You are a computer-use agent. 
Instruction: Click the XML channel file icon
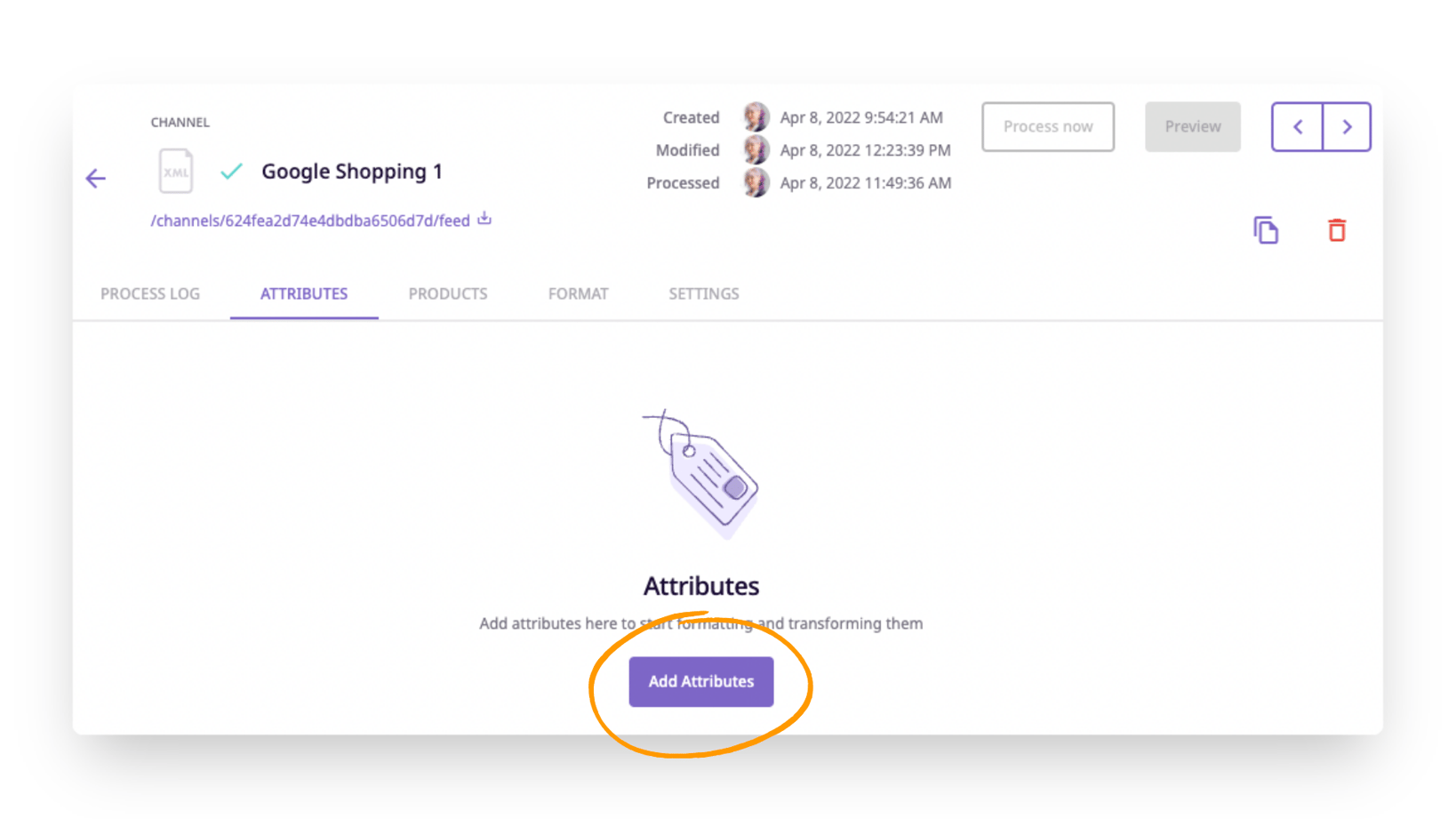click(175, 171)
